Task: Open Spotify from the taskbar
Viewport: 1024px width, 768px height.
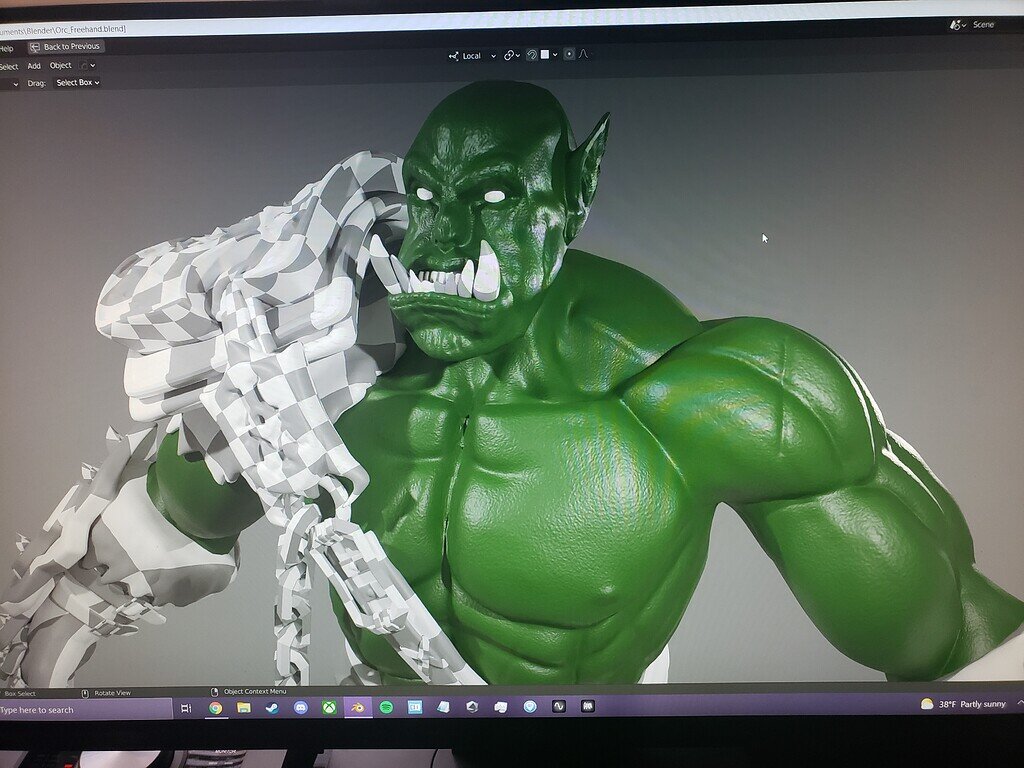Action: pyautogui.click(x=386, y=707)
